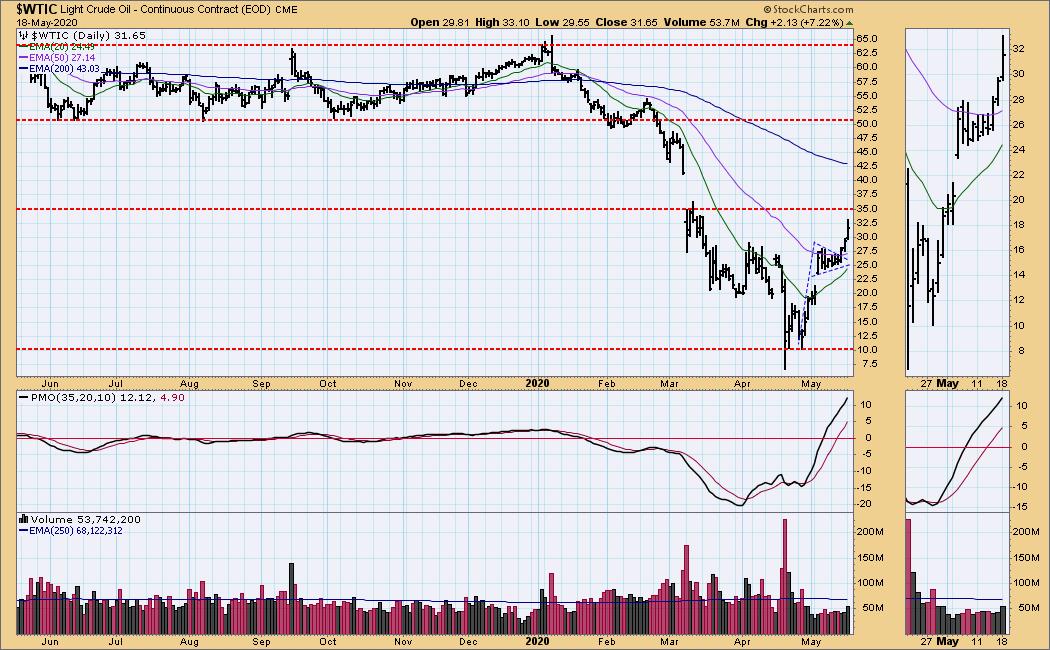Click the CME exchange label
The height and width of the screenshot is (650, 1050).
click(287, 9)
